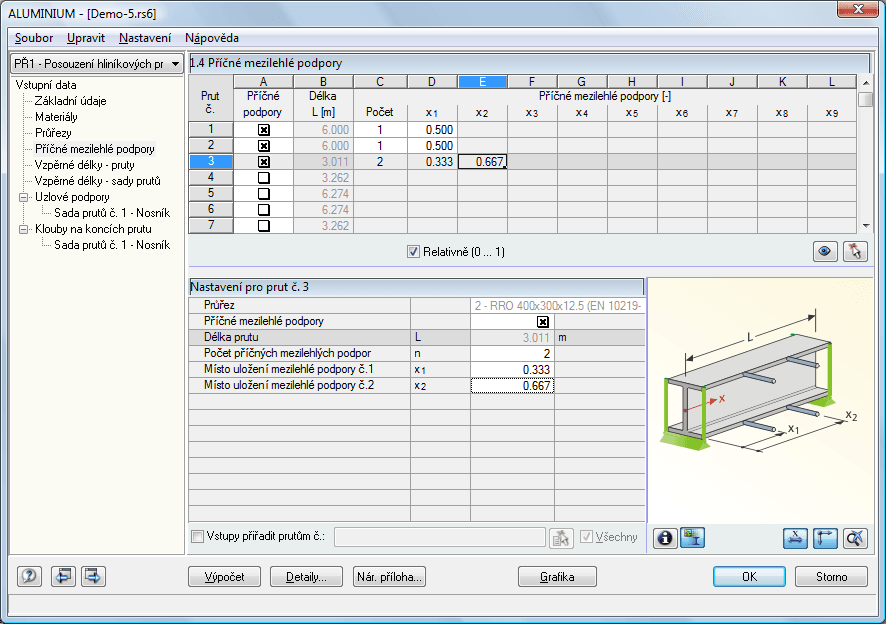Viewport: 886px width, 624px height.
Task: Click the OK button
Action: coord(749,577)
